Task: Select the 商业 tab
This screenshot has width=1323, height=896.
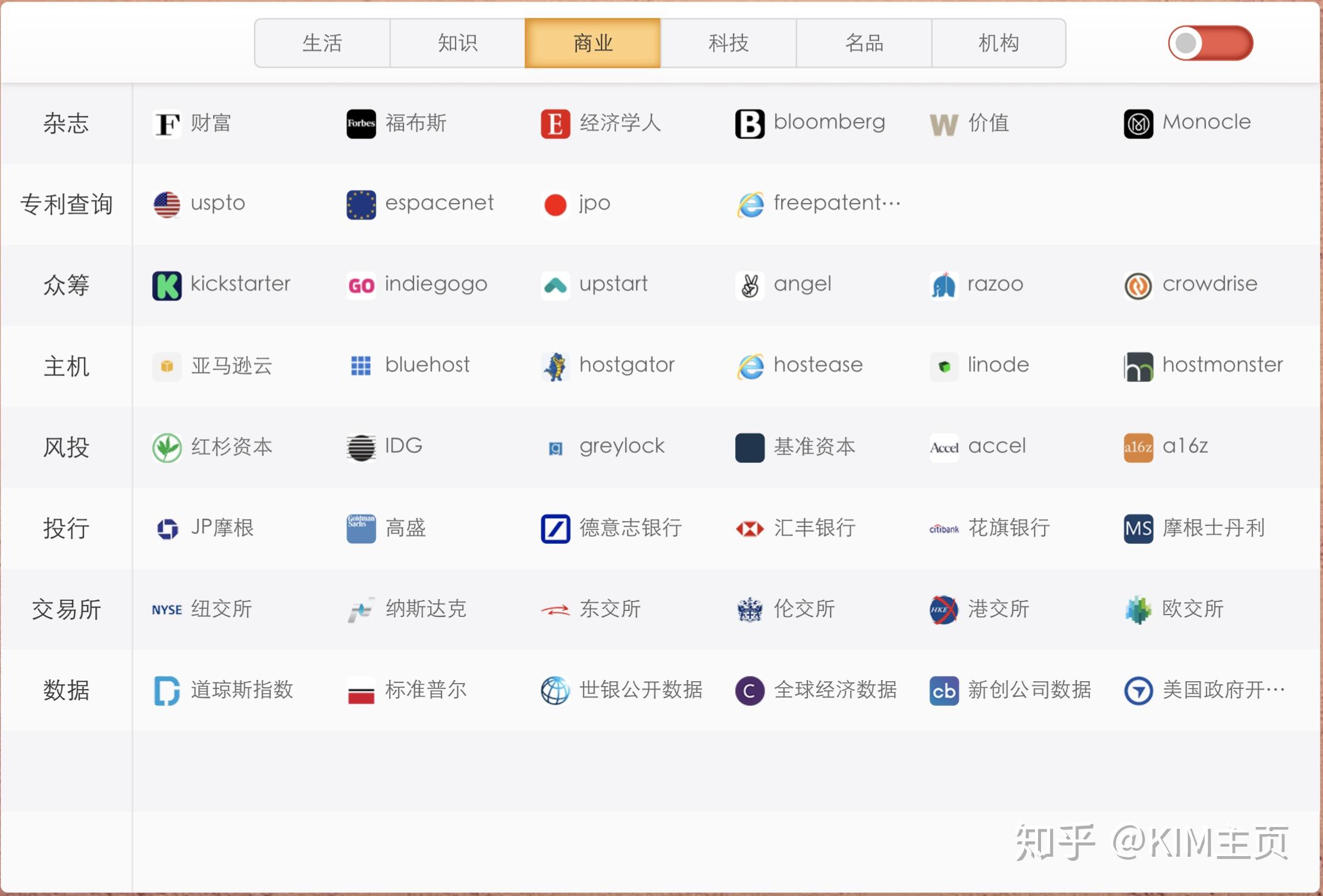Action: click(x=592, y=43)
